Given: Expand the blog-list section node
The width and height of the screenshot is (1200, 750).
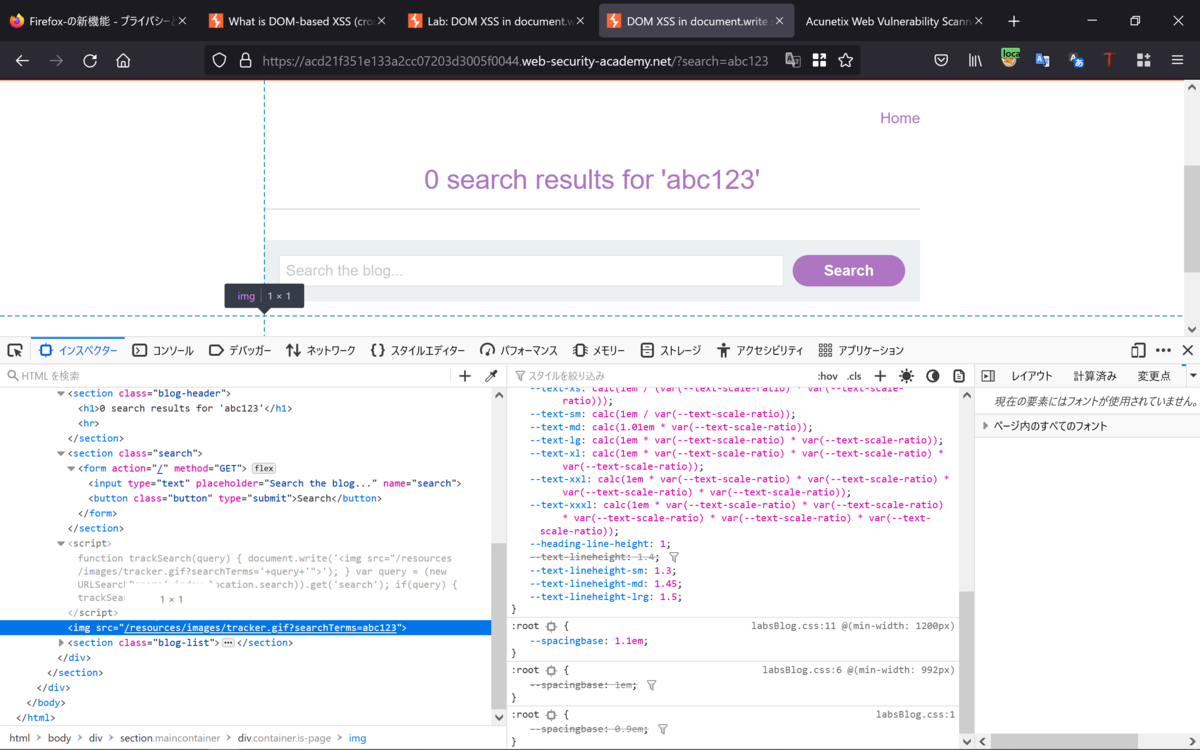Looking at the screenshot, I should coord(61,643).
